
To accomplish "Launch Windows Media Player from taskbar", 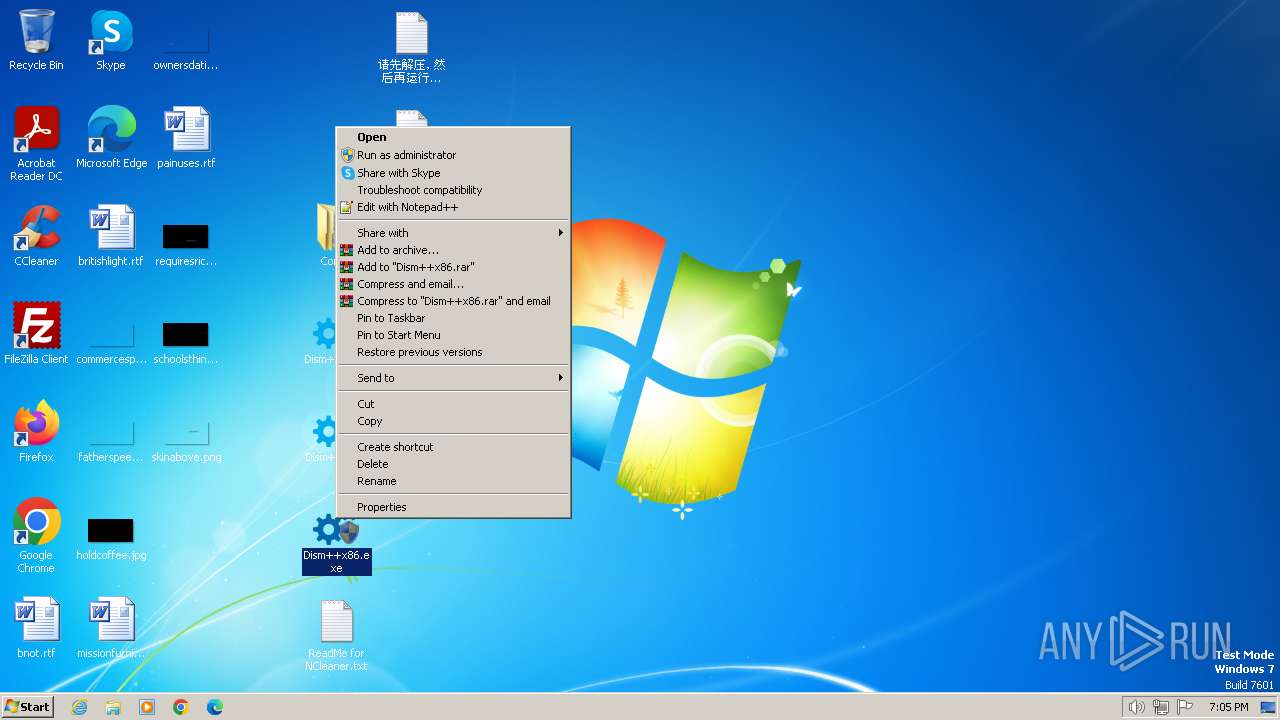I will point(147,707).
